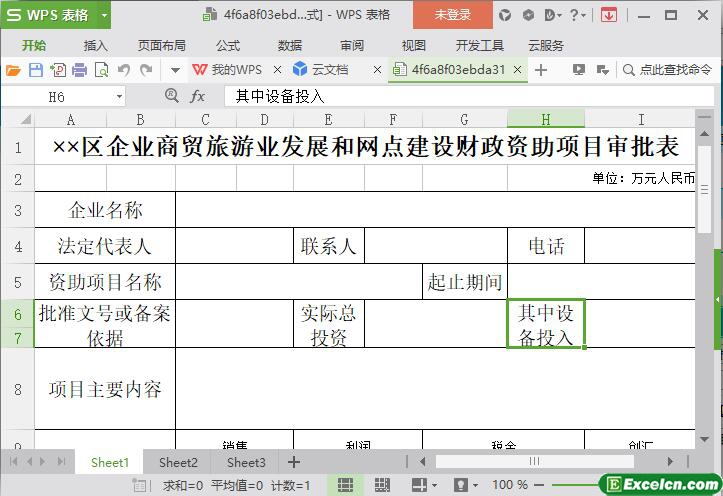This screenshot has width=723, height=496.
Task: Close the 云文档 document tab
Action: [x=376, y=70]
